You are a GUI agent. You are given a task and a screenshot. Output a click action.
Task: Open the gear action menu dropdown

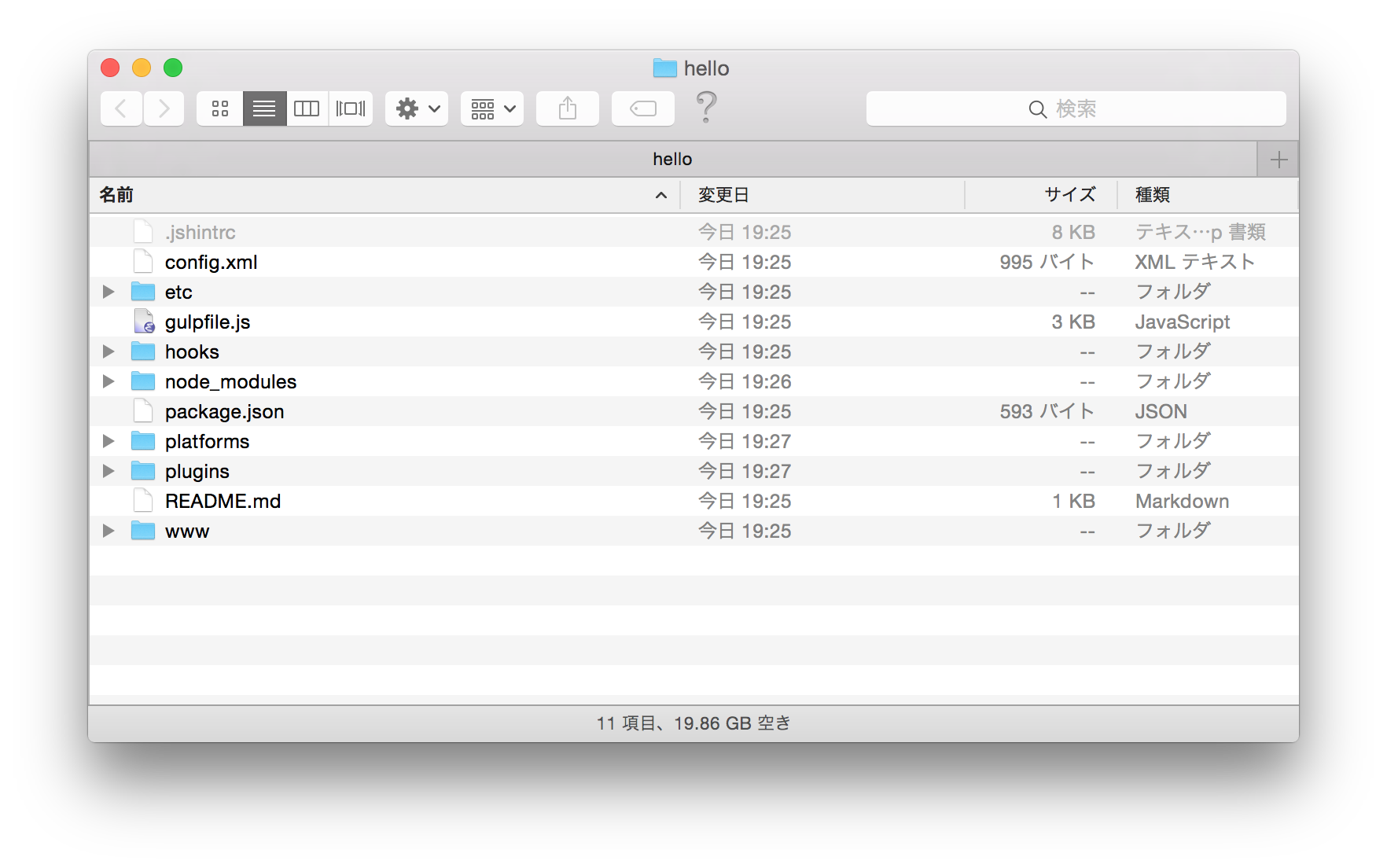[x=417, y=108]
